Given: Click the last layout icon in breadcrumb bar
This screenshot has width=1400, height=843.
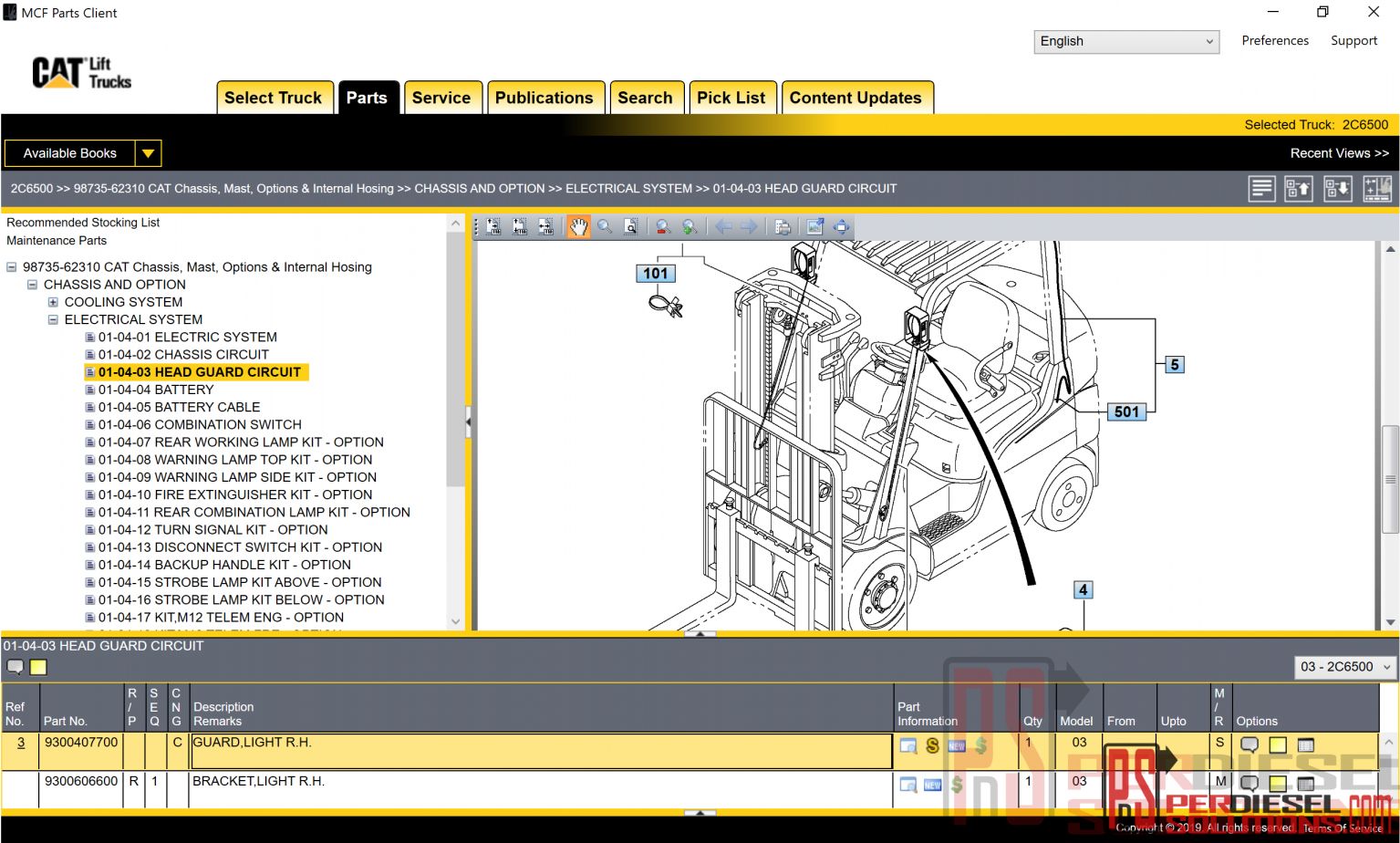Looking at the screenshot, I should [1377, 189].
